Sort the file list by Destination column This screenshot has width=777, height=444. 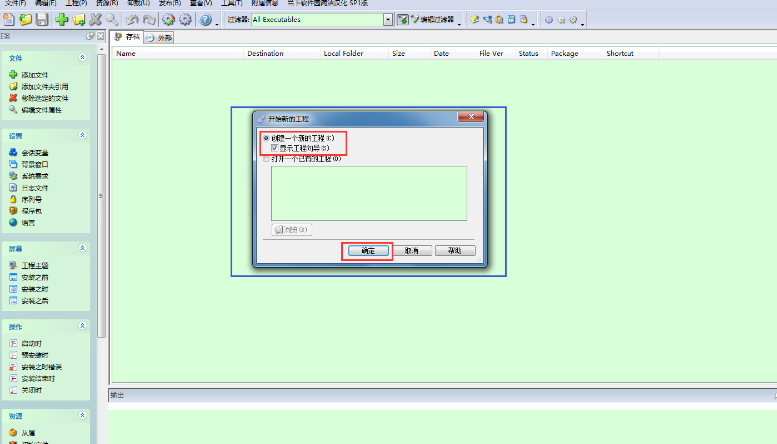coord(281,54)
